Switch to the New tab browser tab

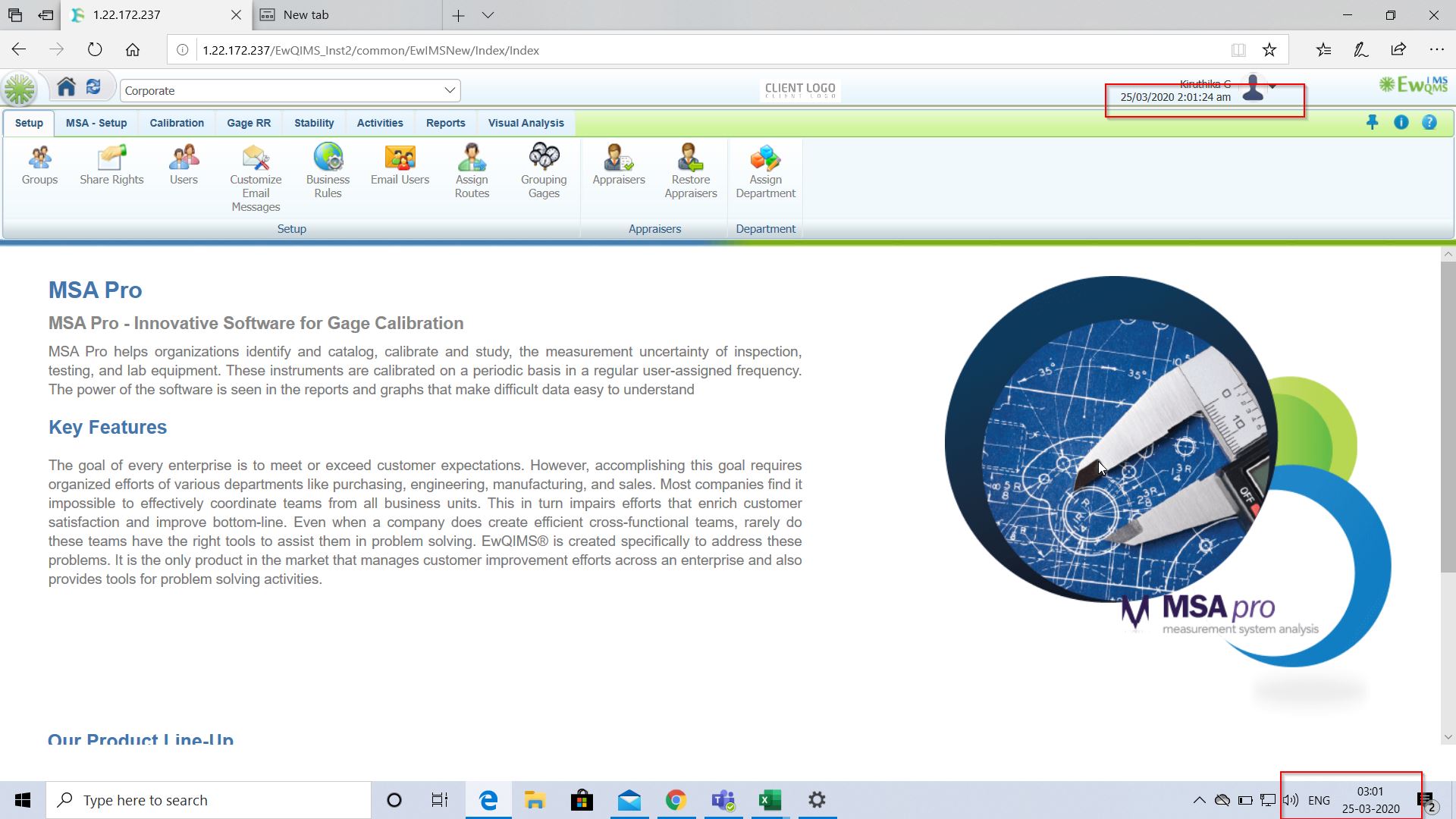click(x=347, y=15)
